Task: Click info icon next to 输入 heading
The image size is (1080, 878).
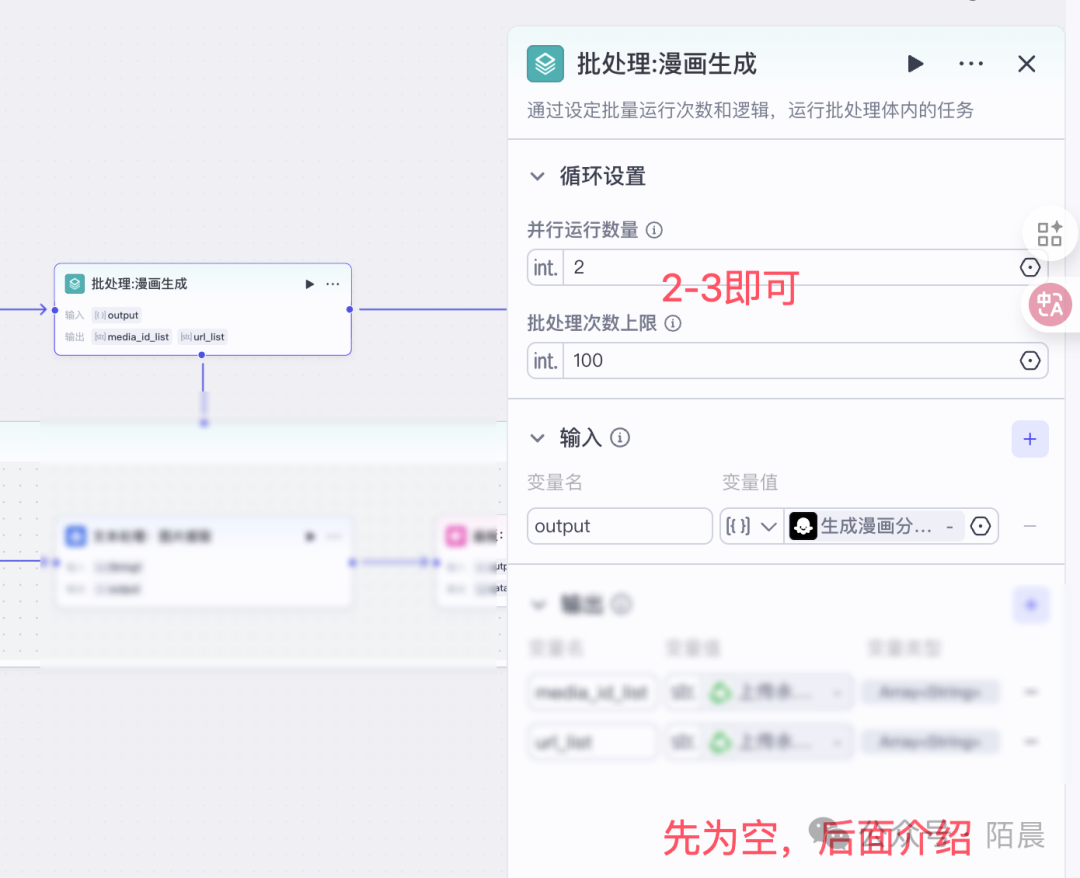Action: coord(620,438)
